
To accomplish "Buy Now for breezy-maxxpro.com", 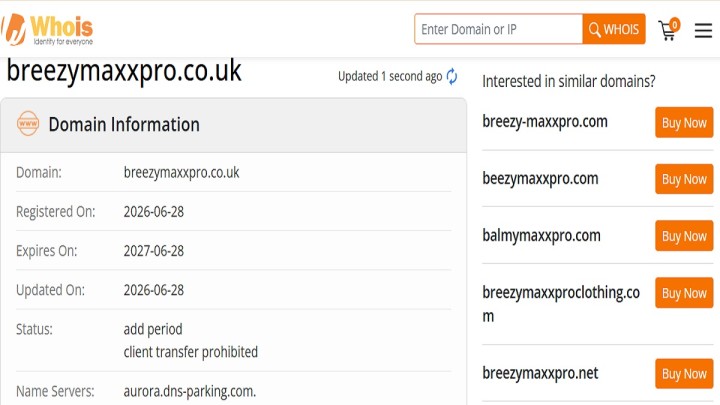I will 684,123.
